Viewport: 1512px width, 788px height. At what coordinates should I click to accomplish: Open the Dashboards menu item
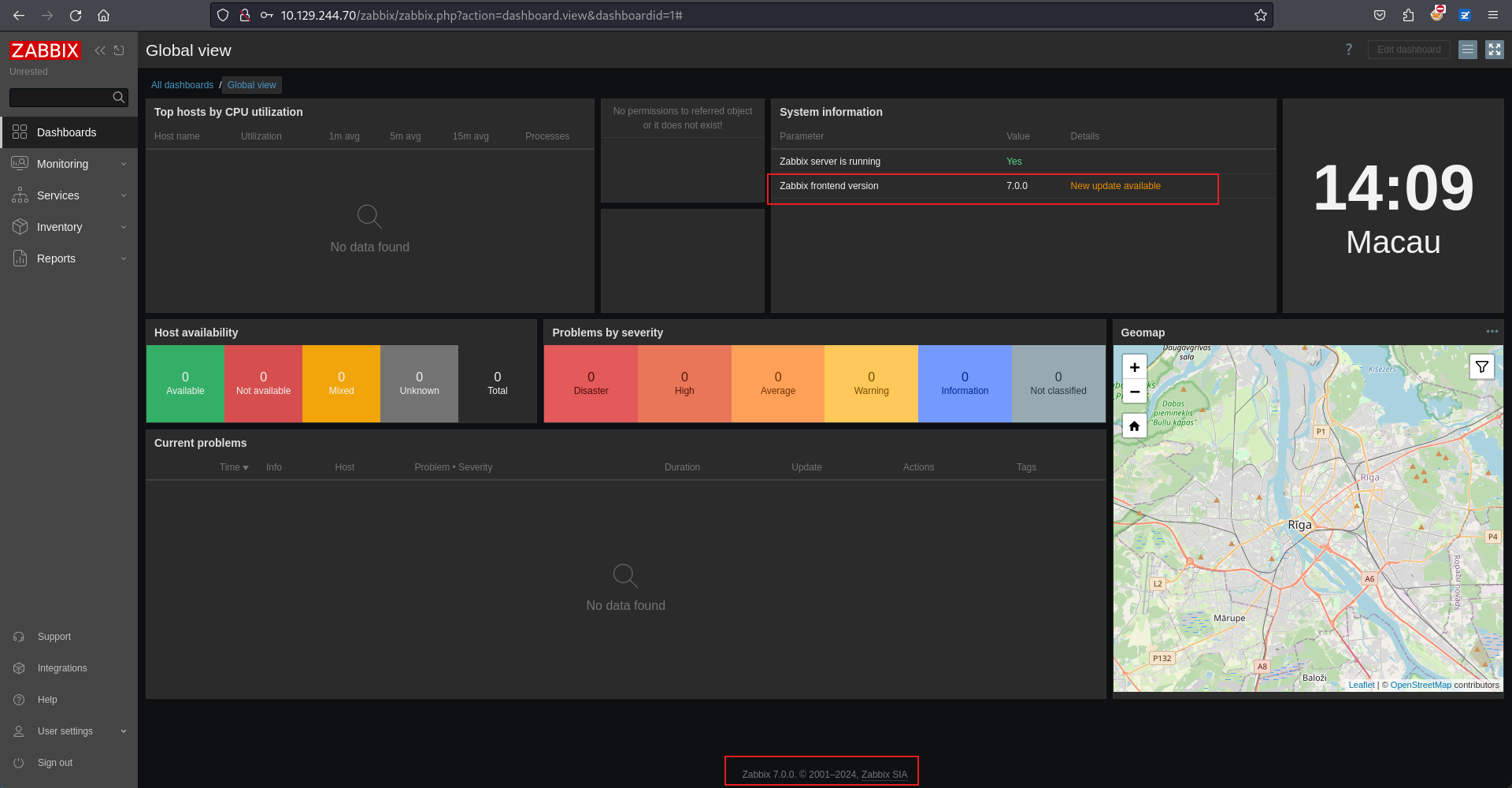click(69, 132)
